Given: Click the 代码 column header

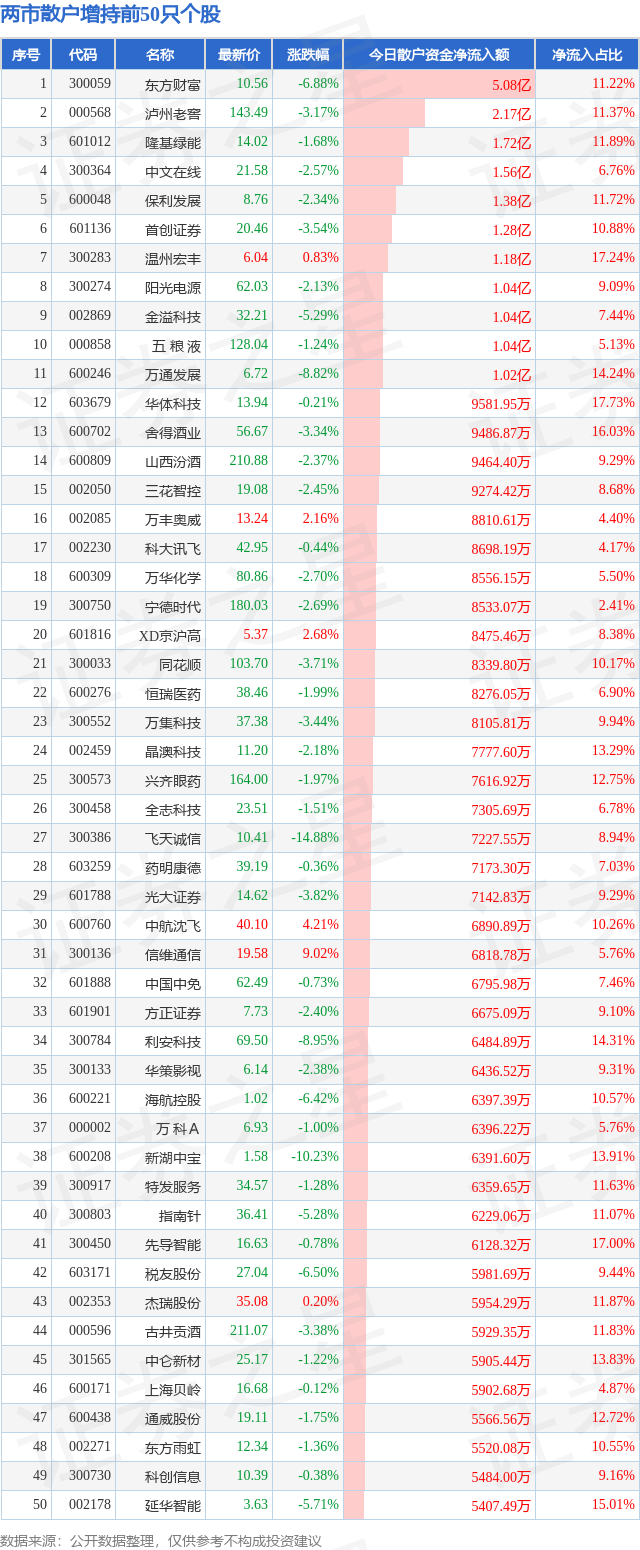Looking at the screenshot, I should [83, 55].
